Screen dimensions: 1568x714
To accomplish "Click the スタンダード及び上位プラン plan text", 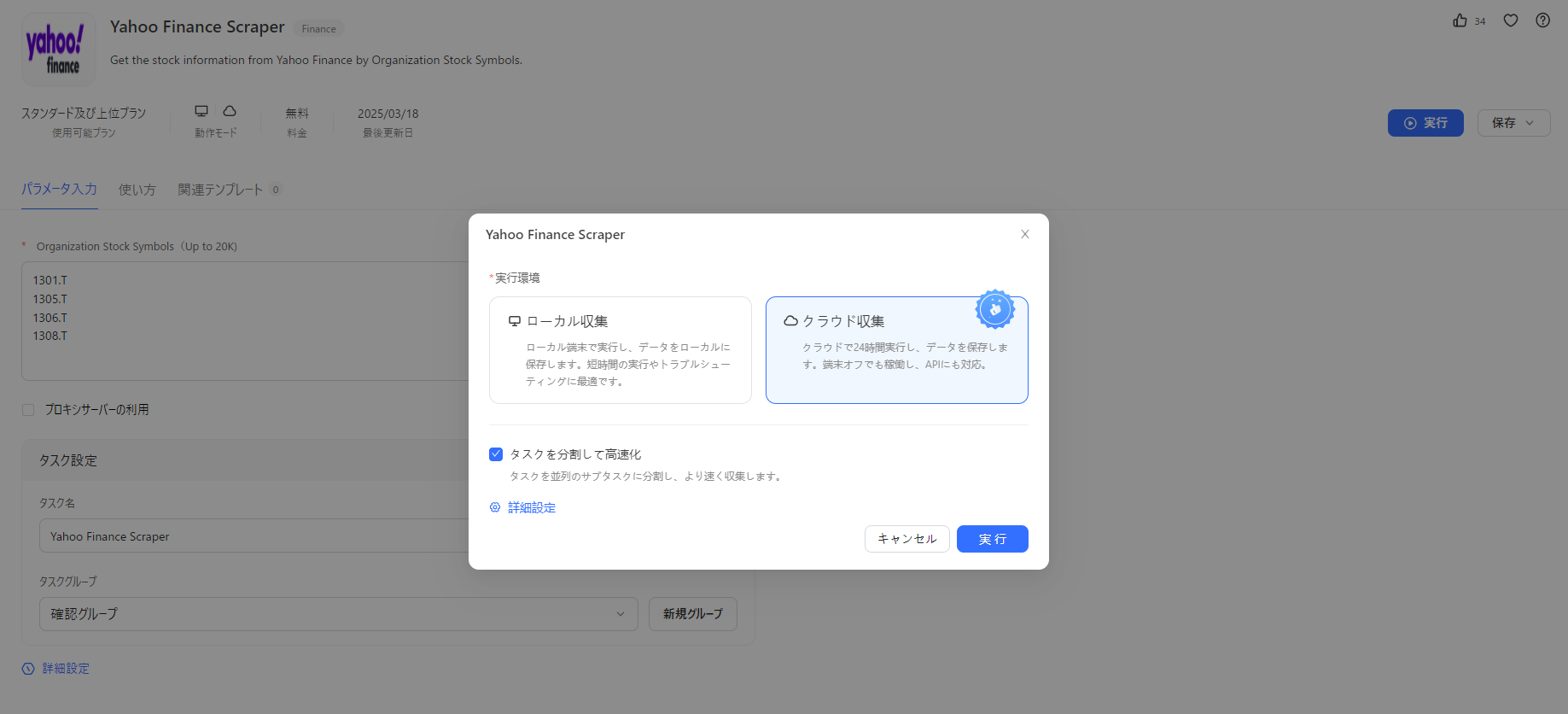I will [84, 114].
